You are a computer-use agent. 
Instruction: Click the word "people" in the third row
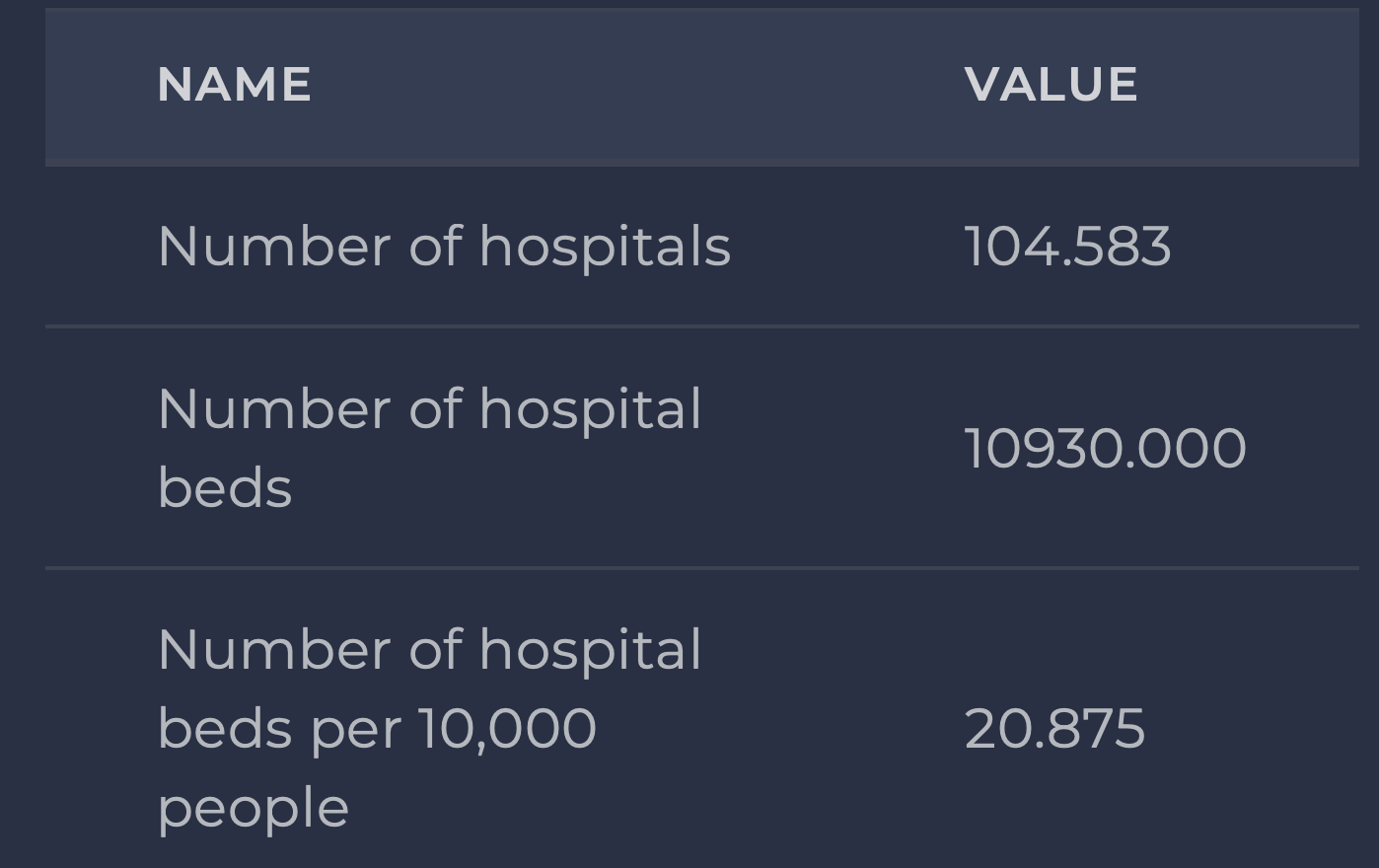click(x=254, y=809)
